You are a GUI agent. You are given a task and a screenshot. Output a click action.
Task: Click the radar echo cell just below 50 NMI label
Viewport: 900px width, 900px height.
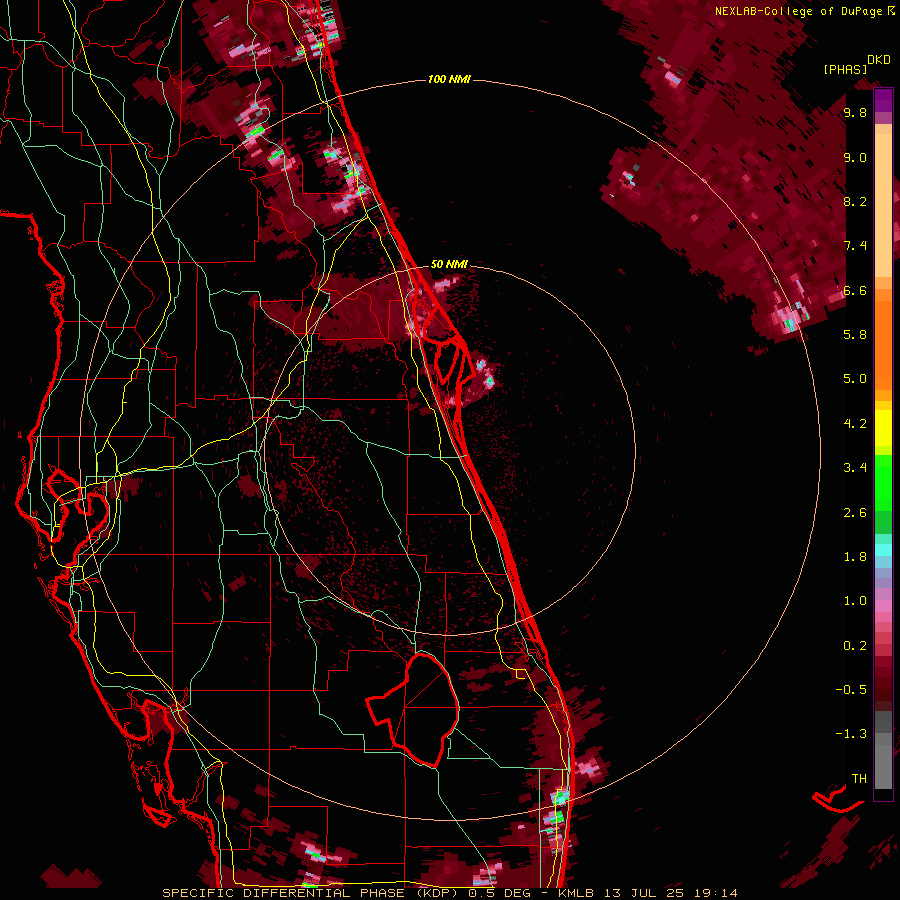(x=446, y=284)
